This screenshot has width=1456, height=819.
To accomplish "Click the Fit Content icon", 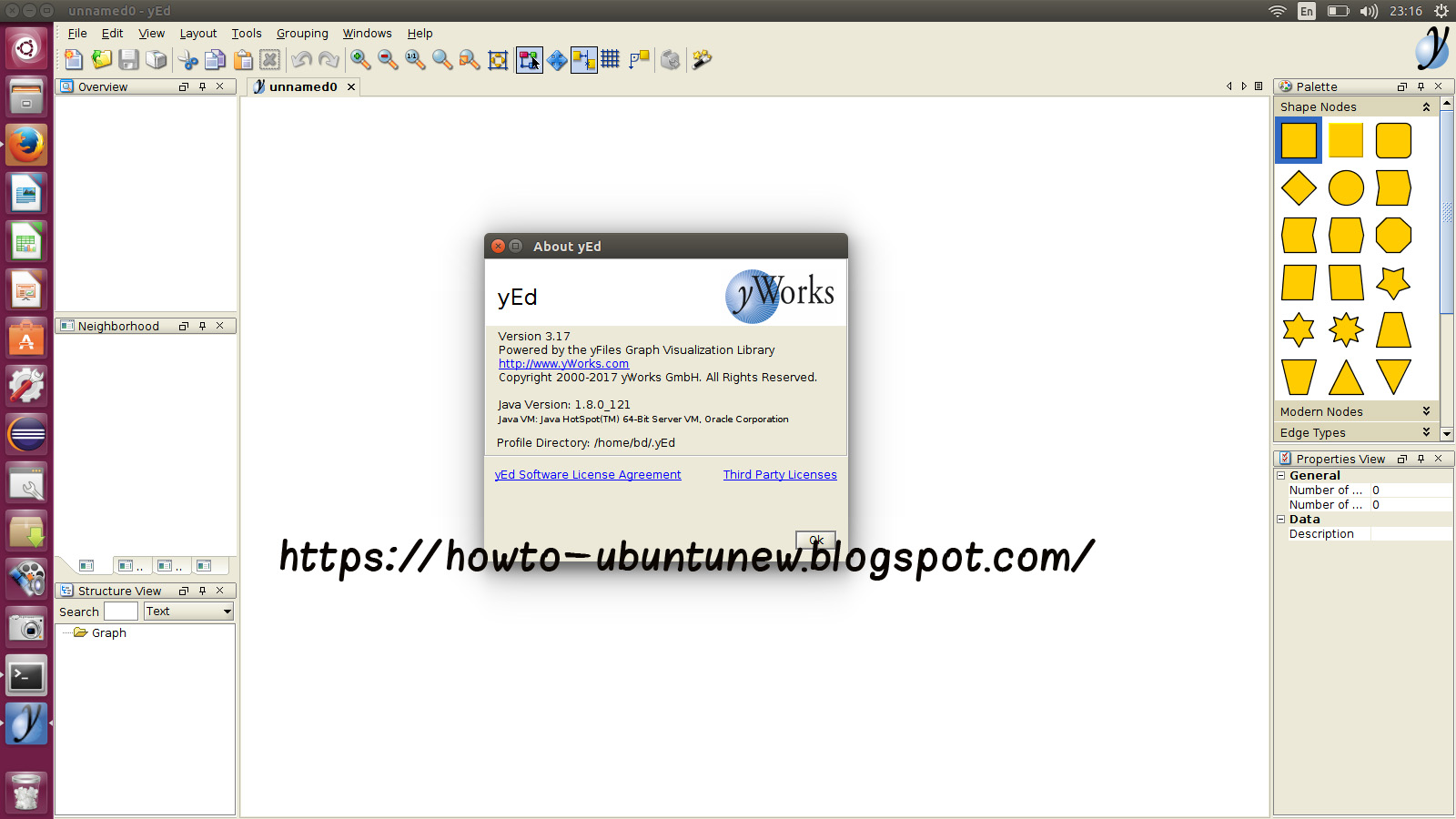I will (x=498, y=60).
